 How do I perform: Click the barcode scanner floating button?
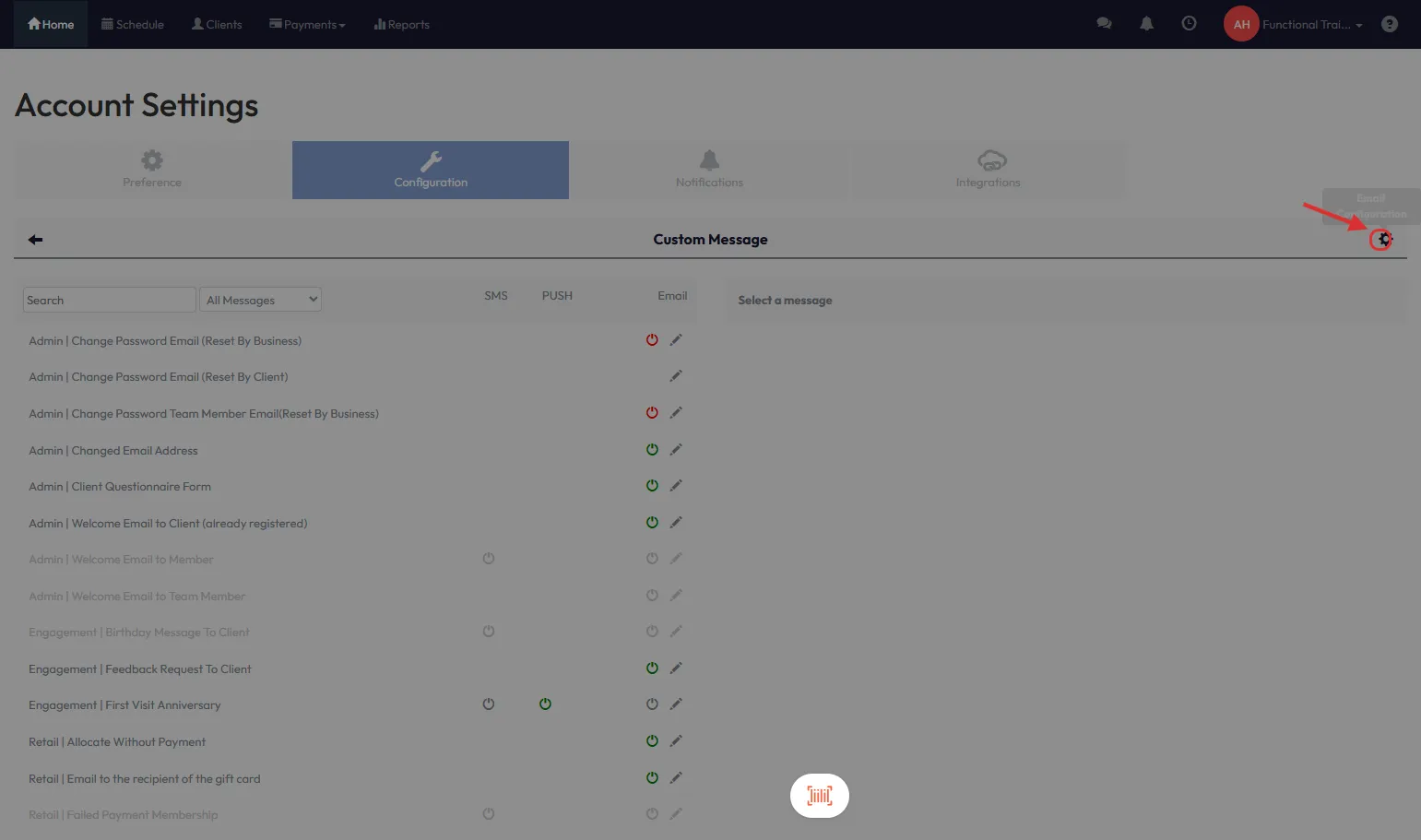(819, 795)
